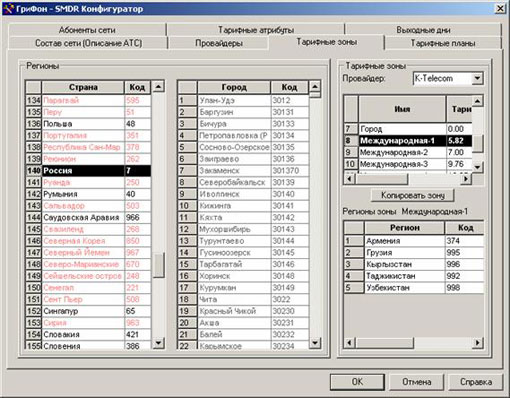Click the tariff zones vertical scrollbar thumb
This screenshot has width=510, height=398.
coord(477,144)
